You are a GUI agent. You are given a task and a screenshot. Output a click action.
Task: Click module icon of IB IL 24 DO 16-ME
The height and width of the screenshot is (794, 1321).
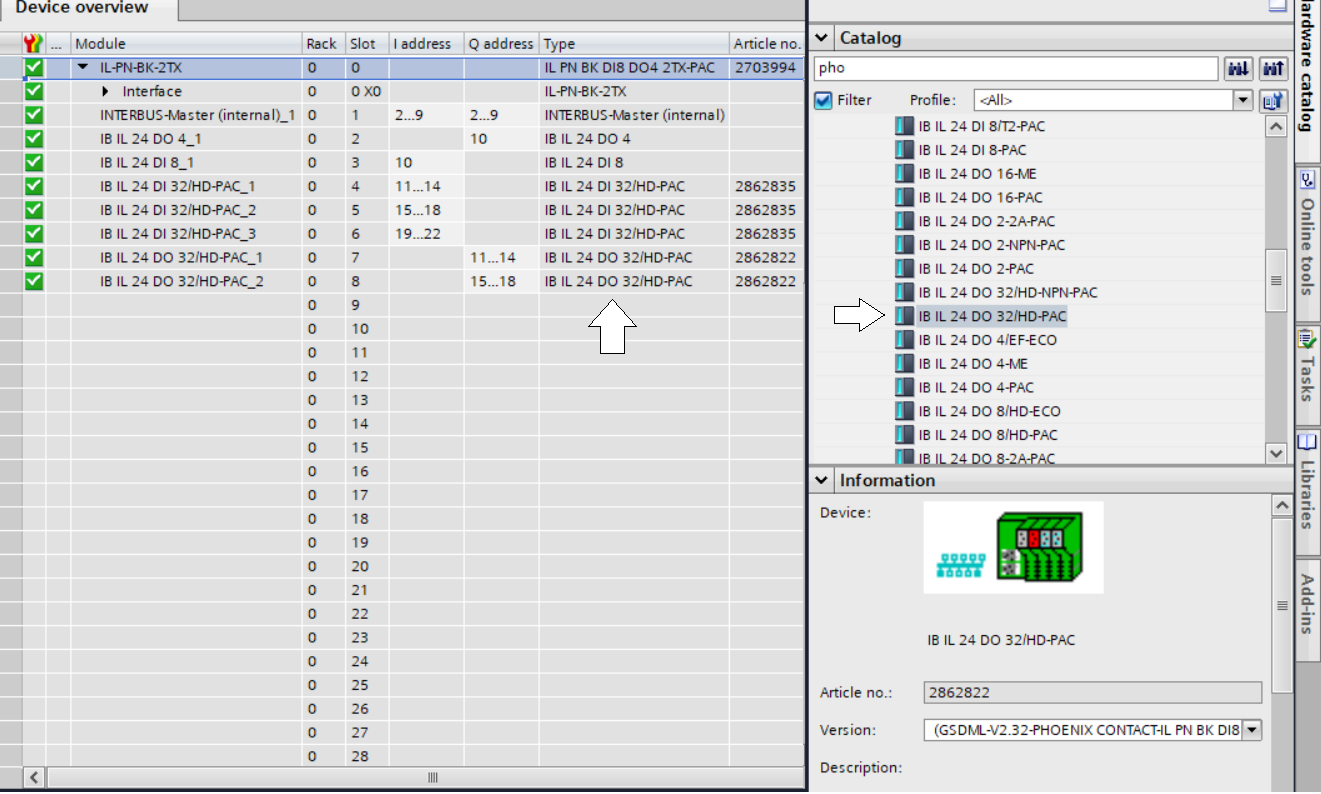pos(905,174)
